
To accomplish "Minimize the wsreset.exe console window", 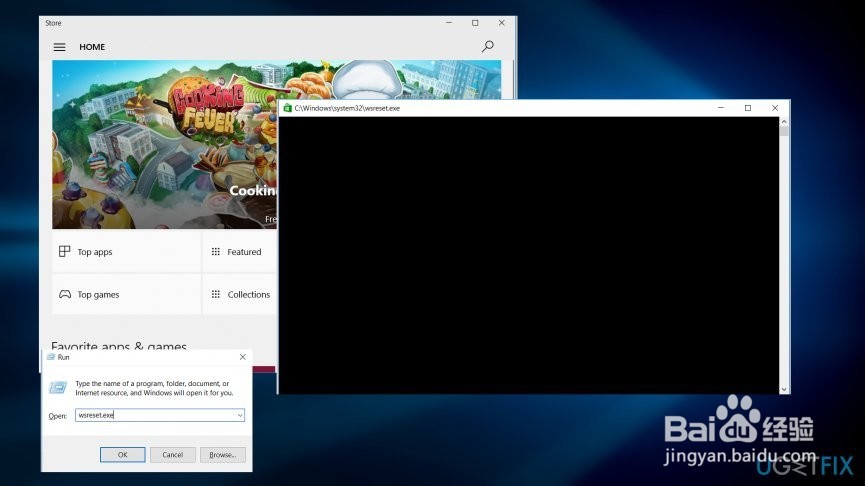I will tap(720, 108).
